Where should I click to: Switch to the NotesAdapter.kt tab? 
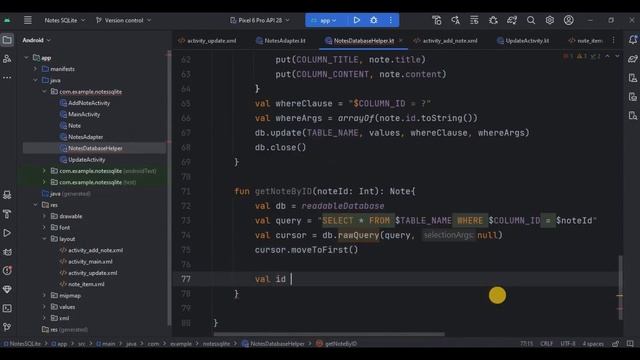pos(281,40)
